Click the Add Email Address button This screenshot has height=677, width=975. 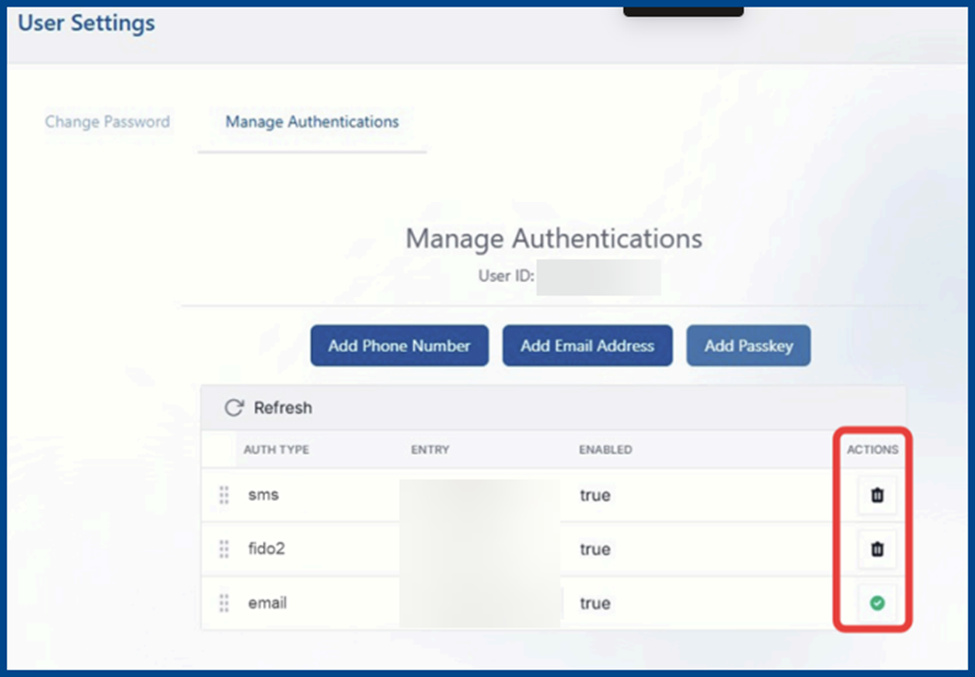click(x=587, y=346)
